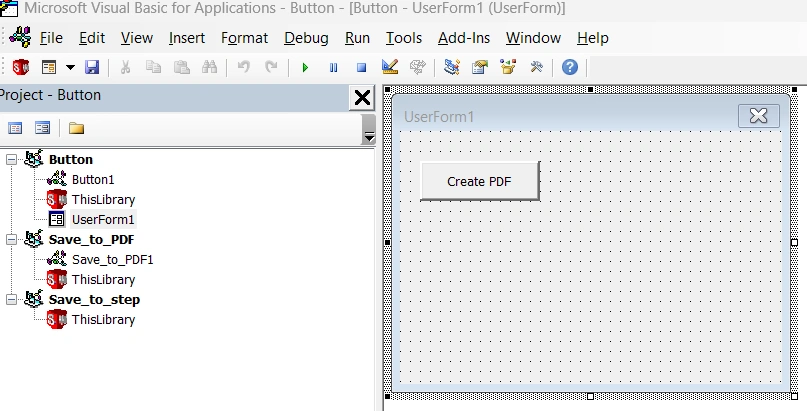Open the Add-Ins menu
Image resolution: width=807 pixels, height=411 pixels.
click(x=464, y=38)
